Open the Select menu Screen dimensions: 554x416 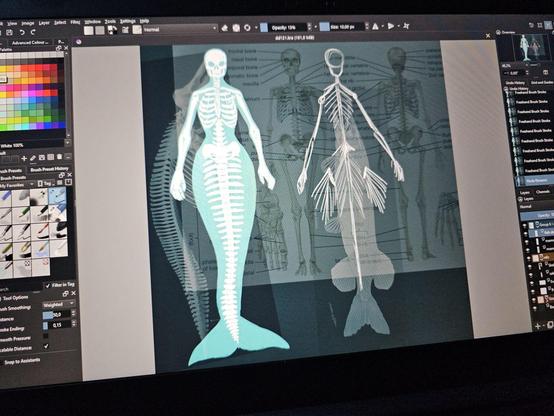[60, 23]
